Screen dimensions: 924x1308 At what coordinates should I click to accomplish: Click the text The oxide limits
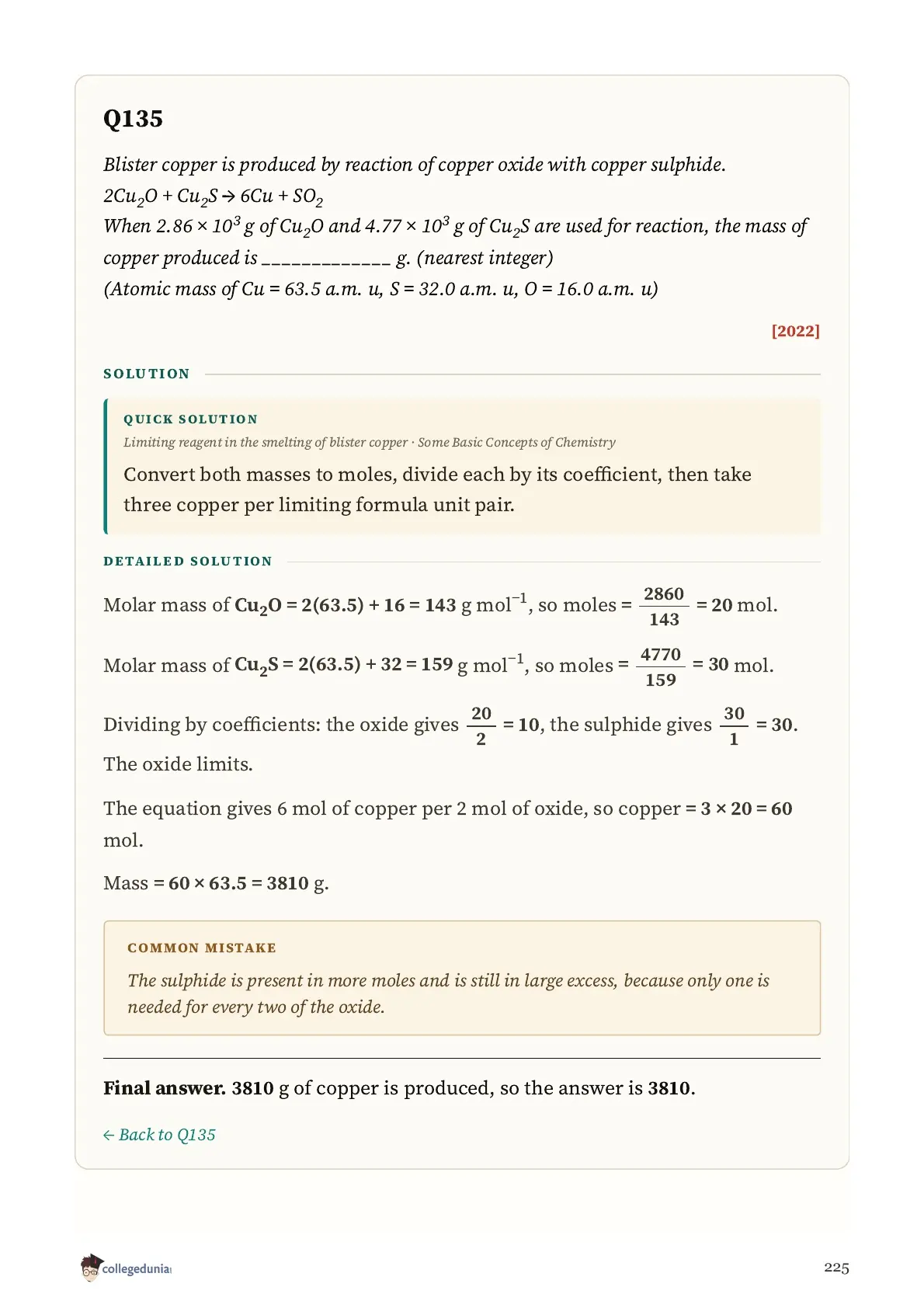tap(178, 764)
